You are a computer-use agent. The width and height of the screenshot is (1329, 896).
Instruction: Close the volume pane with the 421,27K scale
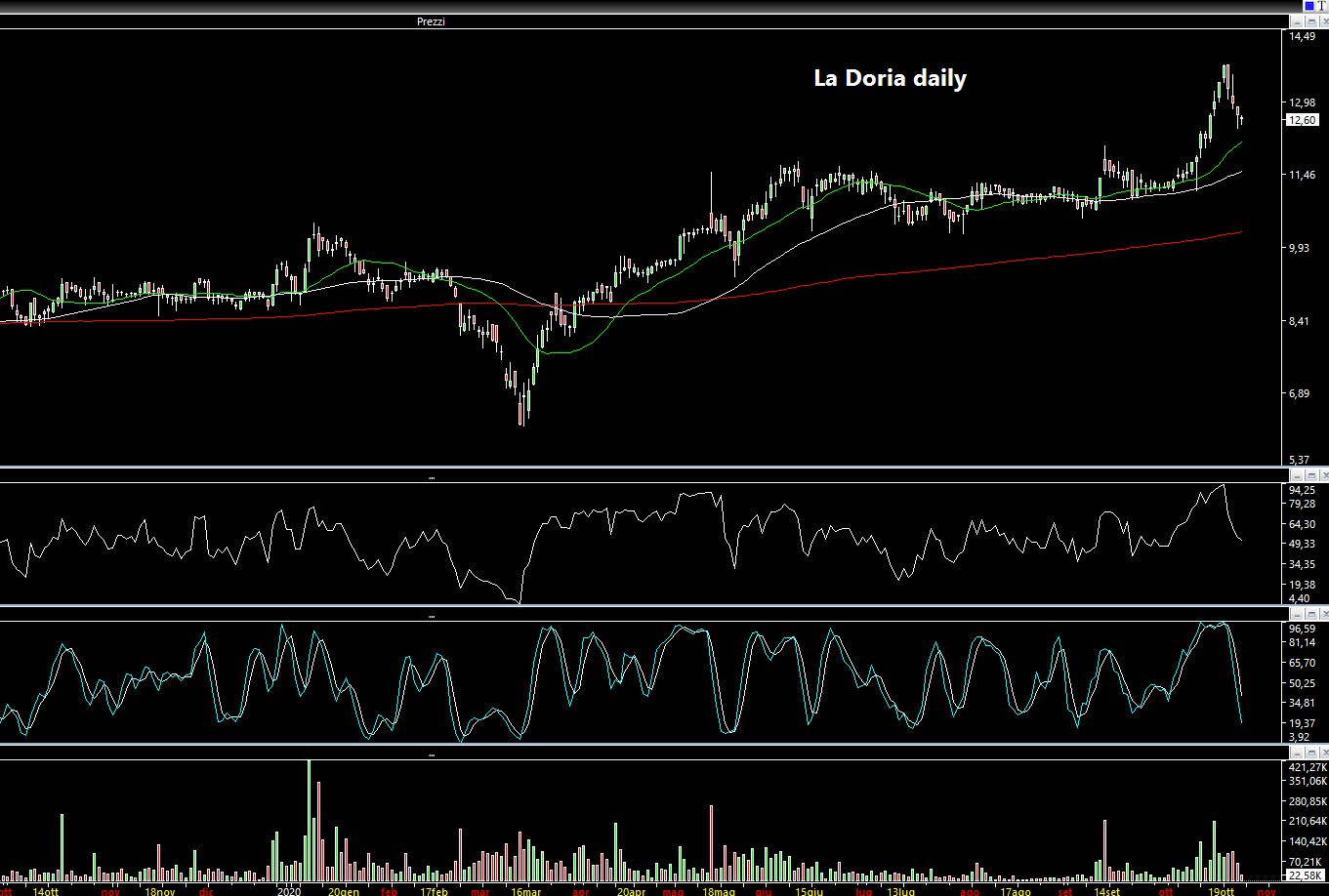pos(1324,754)
